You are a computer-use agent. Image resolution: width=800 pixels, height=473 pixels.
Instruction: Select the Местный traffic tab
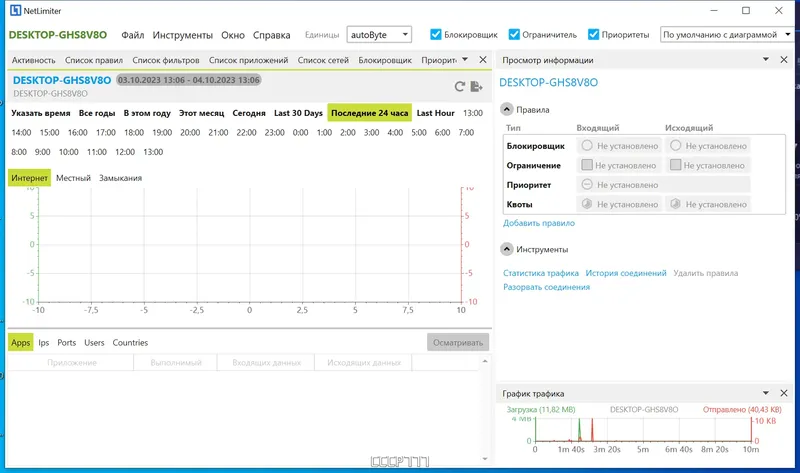pyautogui.click(x=73, y=178)
